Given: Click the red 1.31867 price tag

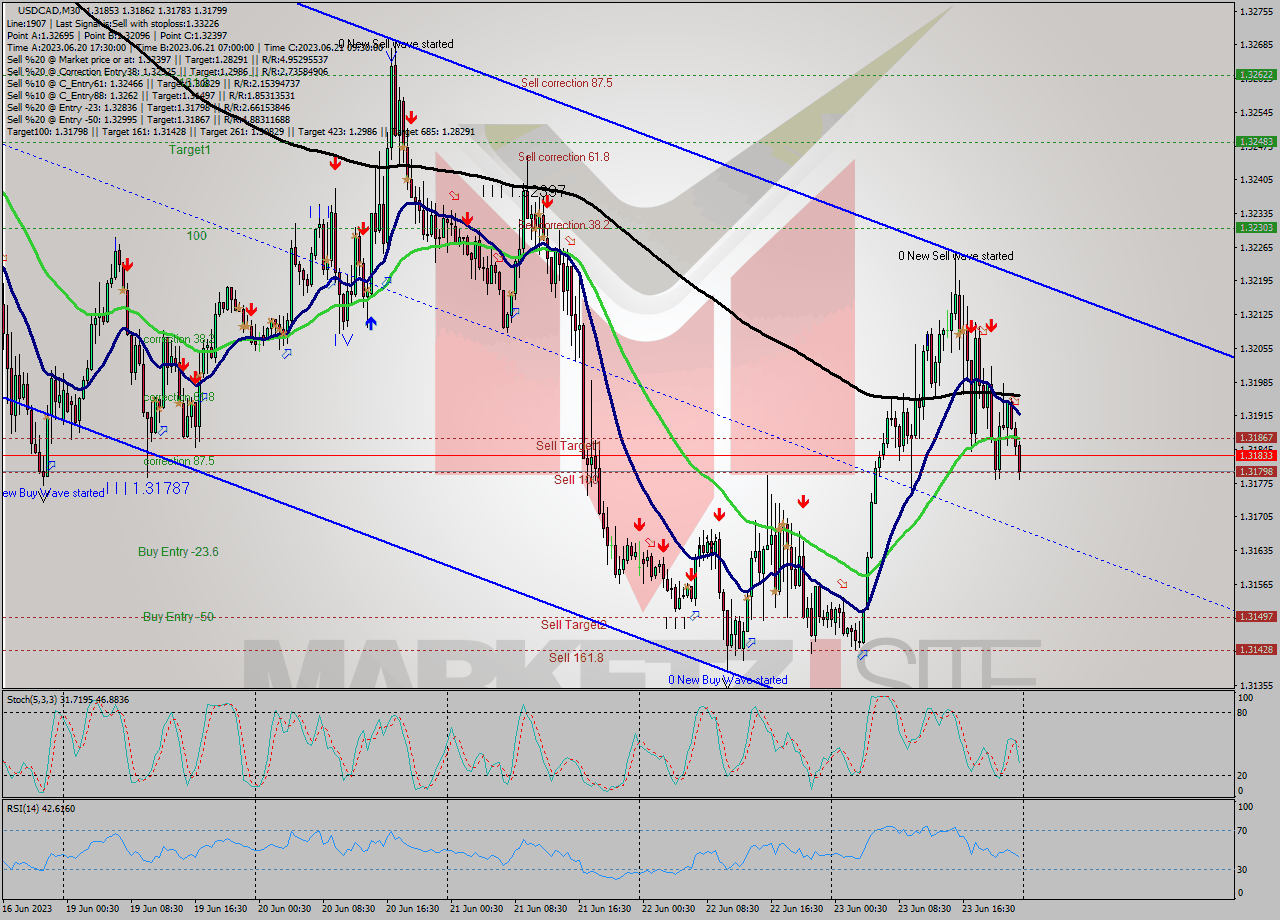Looking at the screenshot, I should tap(1256, 438).
